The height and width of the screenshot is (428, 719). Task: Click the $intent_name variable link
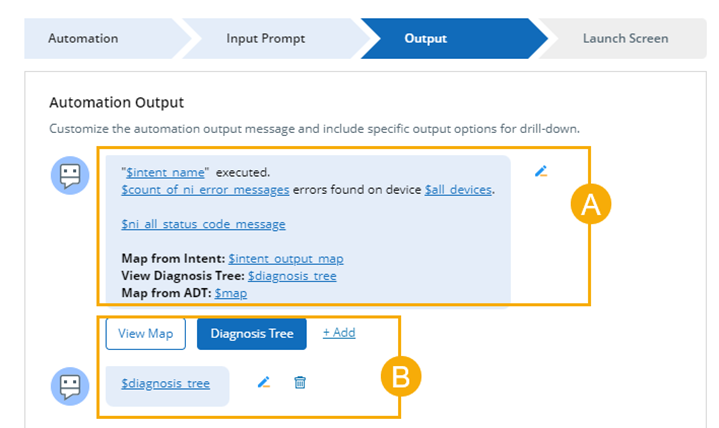click(167, 173)
